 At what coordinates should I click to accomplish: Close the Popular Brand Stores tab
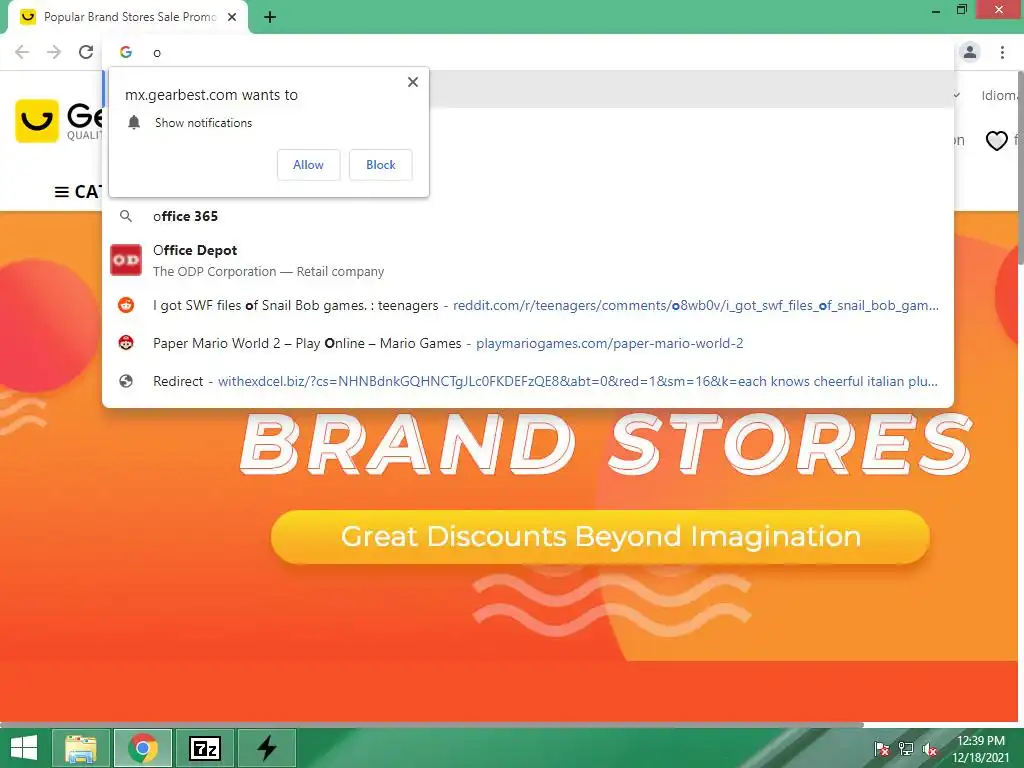232,17
